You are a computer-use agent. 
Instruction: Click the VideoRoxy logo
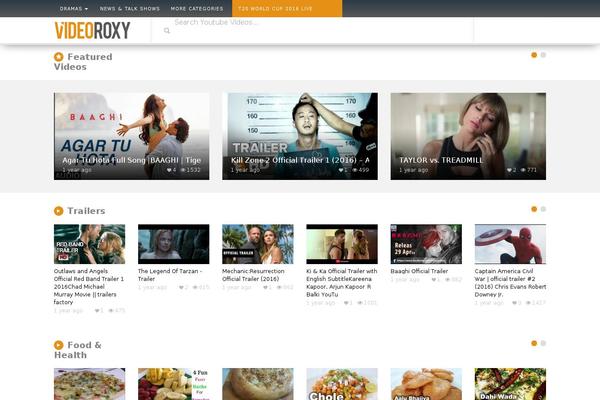point(93,30)
